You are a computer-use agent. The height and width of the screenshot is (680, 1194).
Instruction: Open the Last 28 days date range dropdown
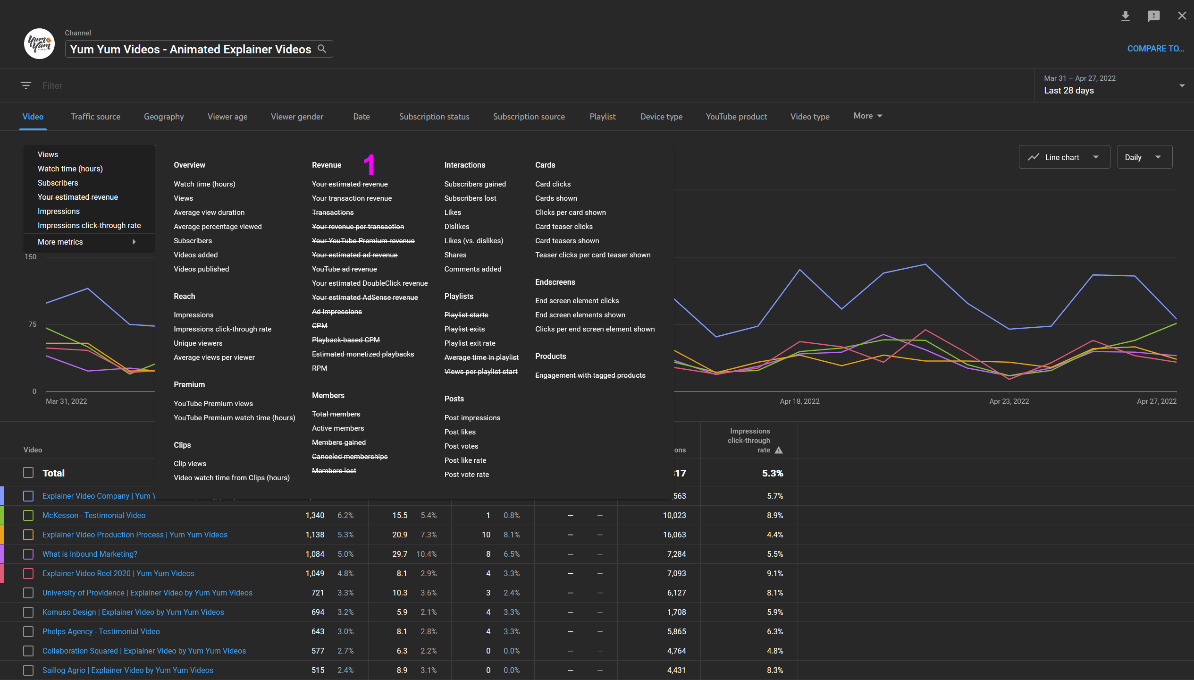tap(1112, 85)
